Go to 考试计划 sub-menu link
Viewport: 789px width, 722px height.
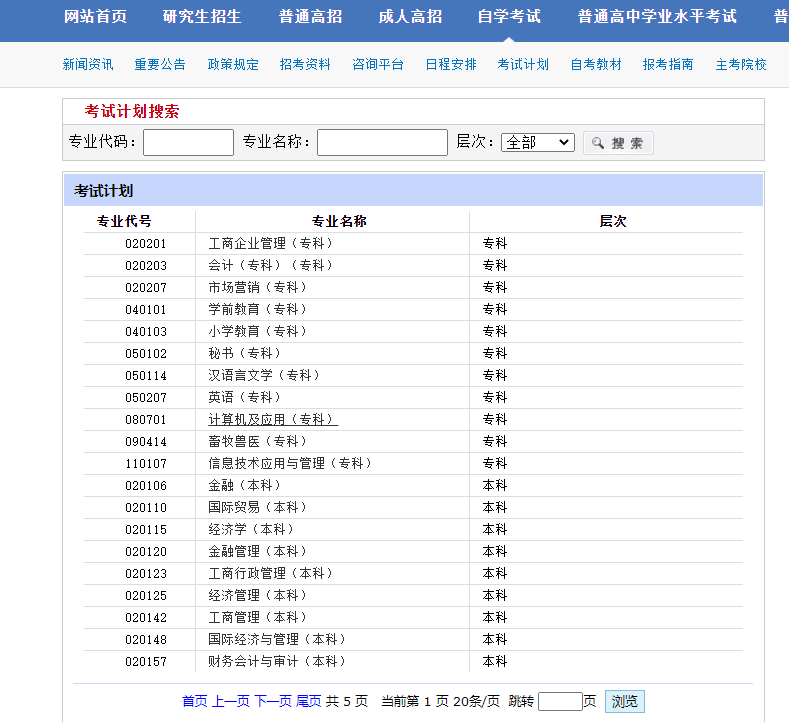pyautogui.click(x=523, y=64)
